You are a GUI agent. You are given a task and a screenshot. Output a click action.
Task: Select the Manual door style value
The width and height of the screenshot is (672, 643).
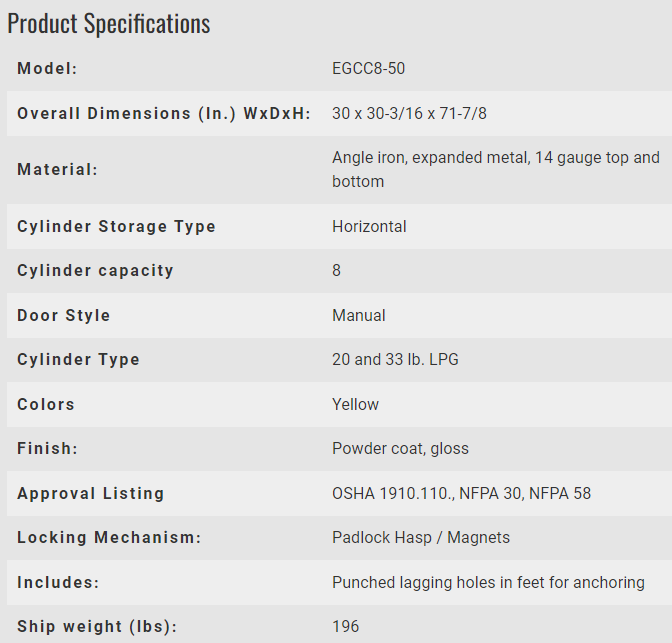point(359,316)
